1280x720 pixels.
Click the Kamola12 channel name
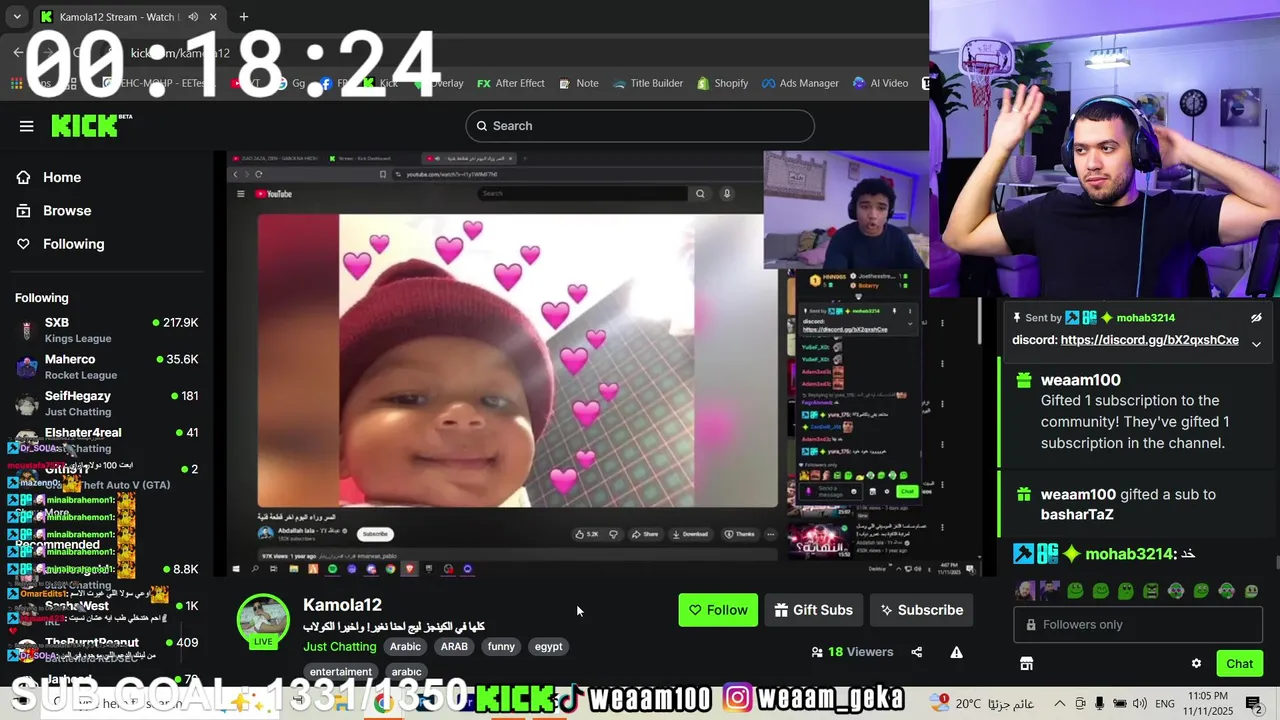click(x=342, y=605)
